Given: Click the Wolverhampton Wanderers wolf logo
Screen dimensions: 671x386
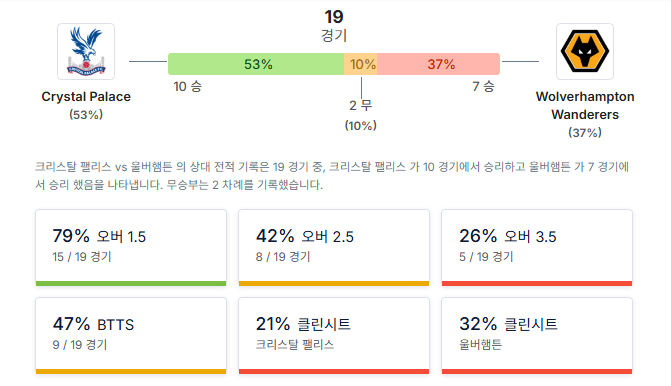Looking at the screenshot, I should 585,51.
